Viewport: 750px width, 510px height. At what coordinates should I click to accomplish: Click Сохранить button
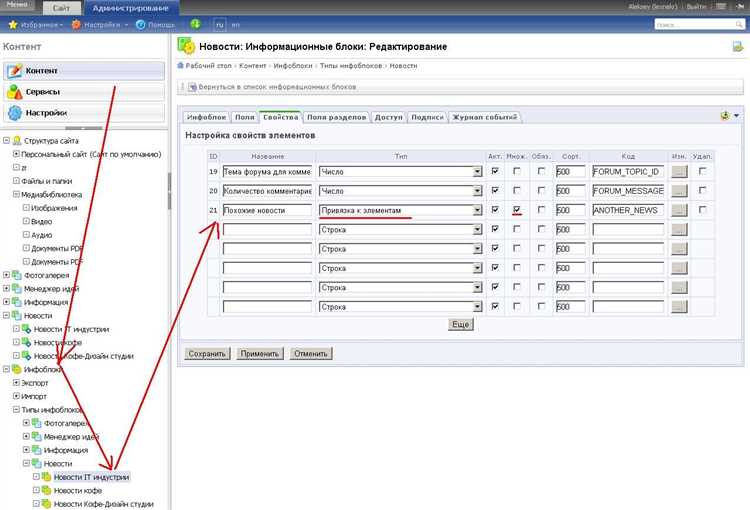(207, 354)
